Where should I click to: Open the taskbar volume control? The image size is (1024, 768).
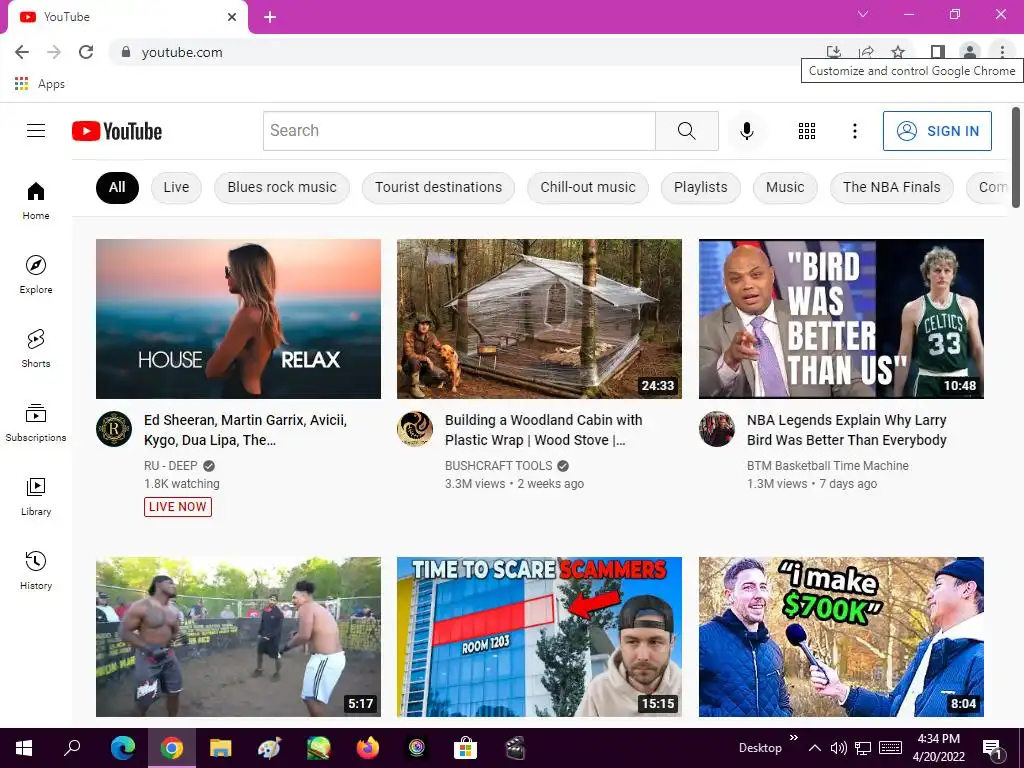(839, 748)
